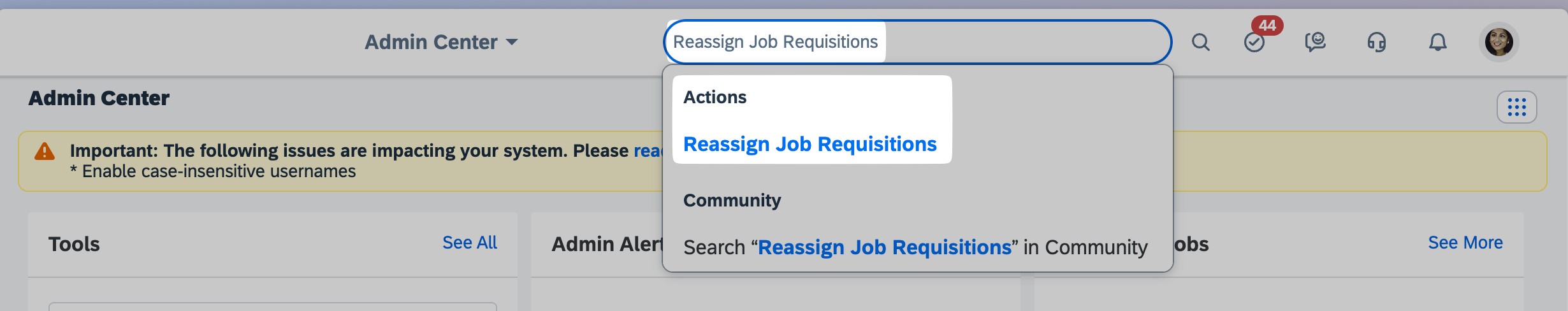Click the nine-dot grid icon
The width and height of the screenshot is (1568, 311).
coord(1516,107)
